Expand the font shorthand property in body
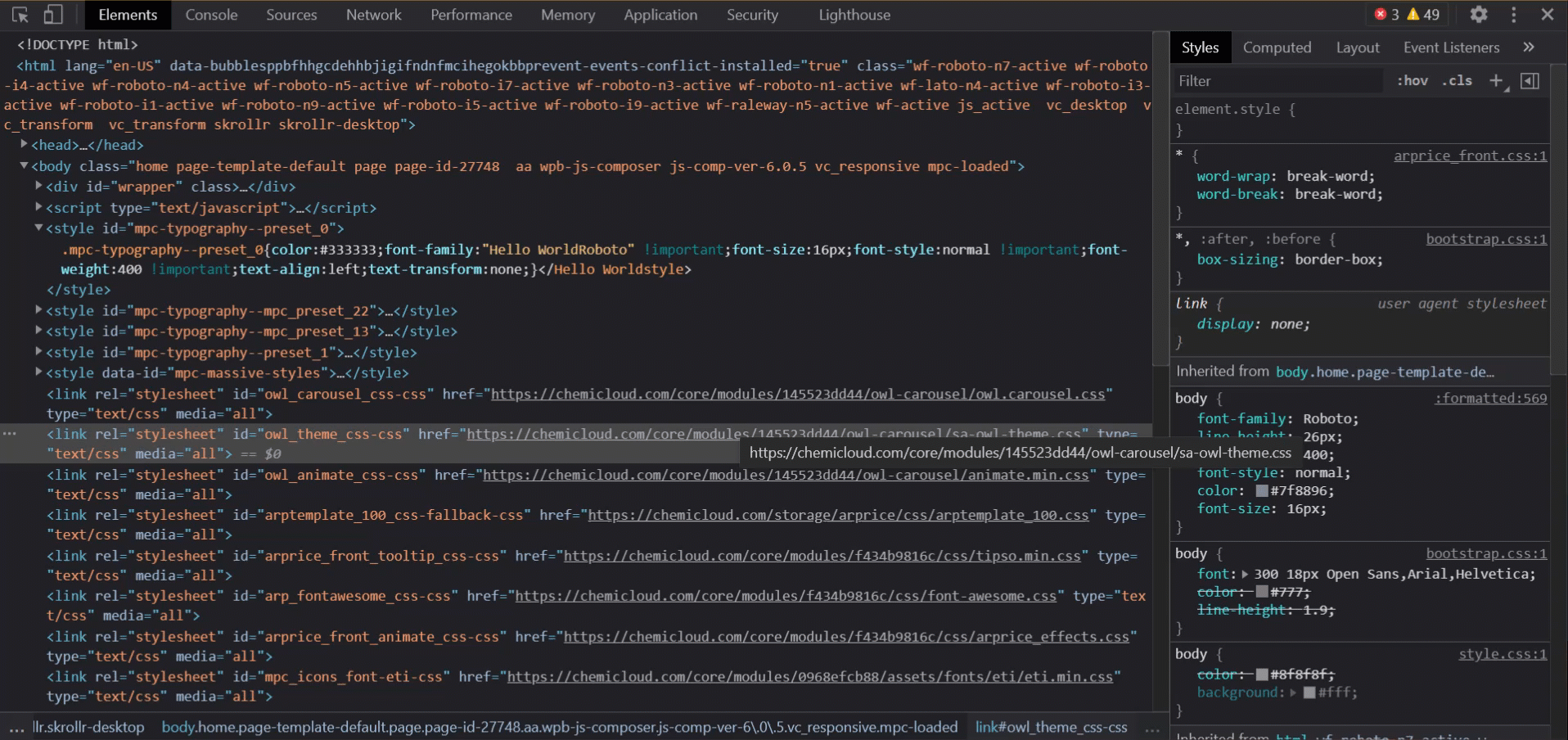 click(1245, 575)
